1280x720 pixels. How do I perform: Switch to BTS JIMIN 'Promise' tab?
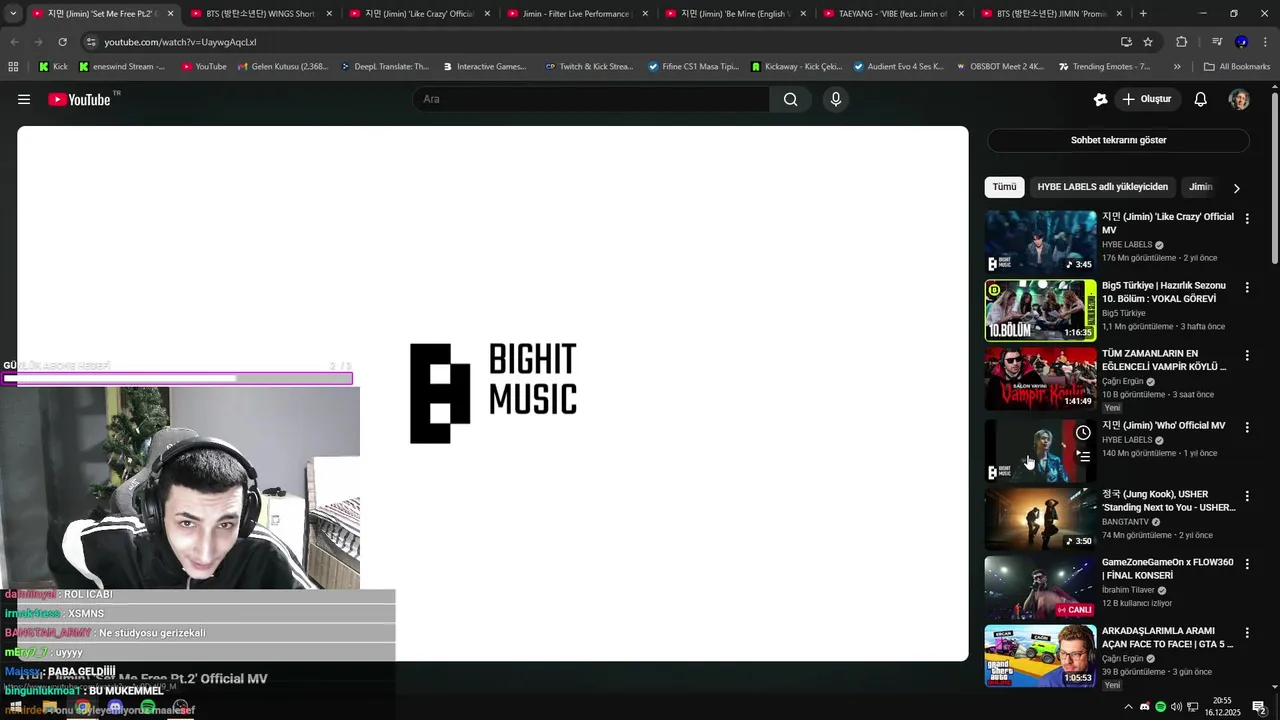1050,14
